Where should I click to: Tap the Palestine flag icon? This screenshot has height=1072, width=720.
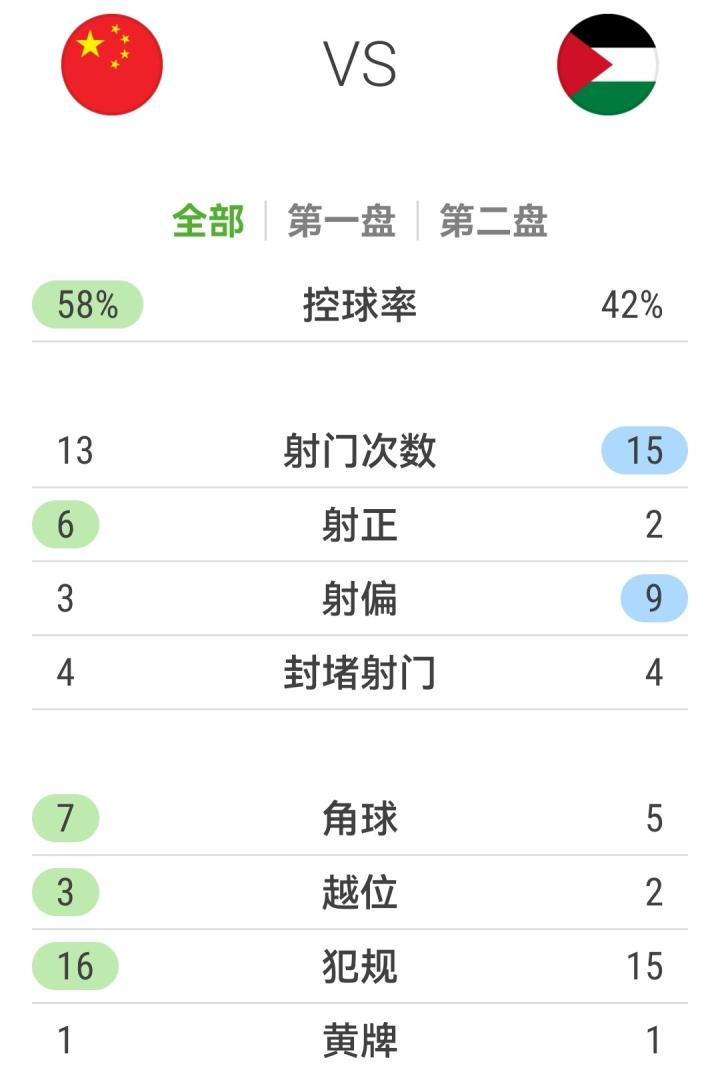[x=607, y=65]
